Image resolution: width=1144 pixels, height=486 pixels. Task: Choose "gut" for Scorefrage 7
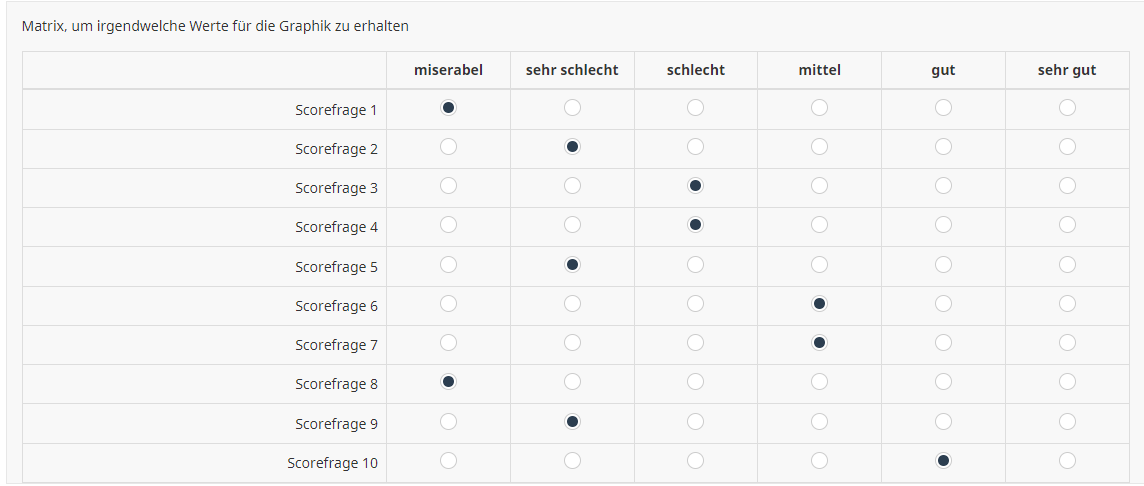[943, 342]
